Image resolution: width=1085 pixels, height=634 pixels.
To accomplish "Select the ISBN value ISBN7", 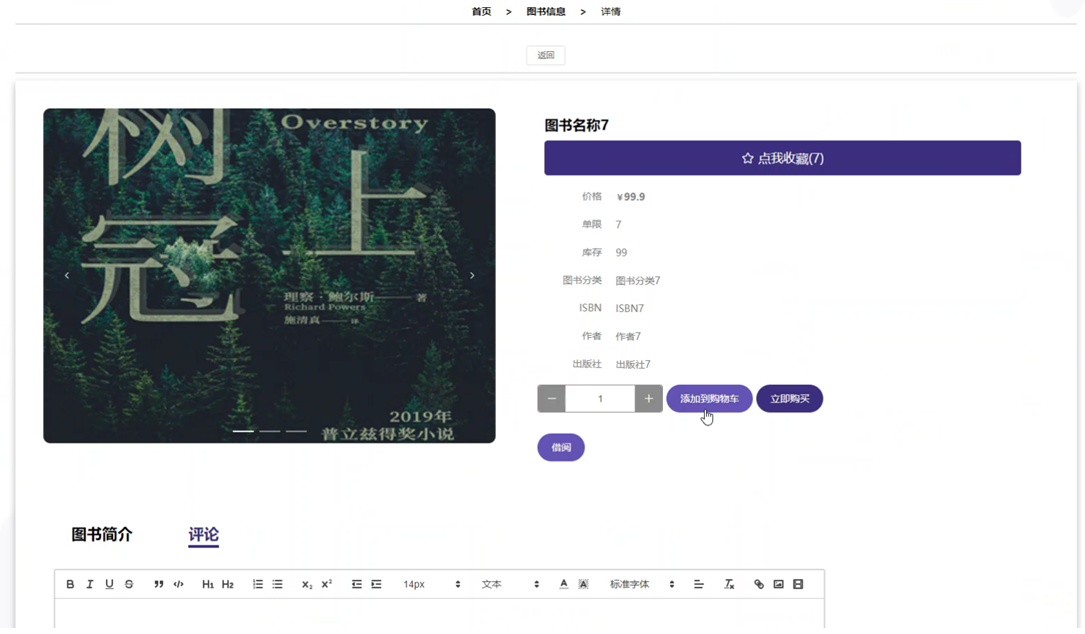I will [630, 308].
